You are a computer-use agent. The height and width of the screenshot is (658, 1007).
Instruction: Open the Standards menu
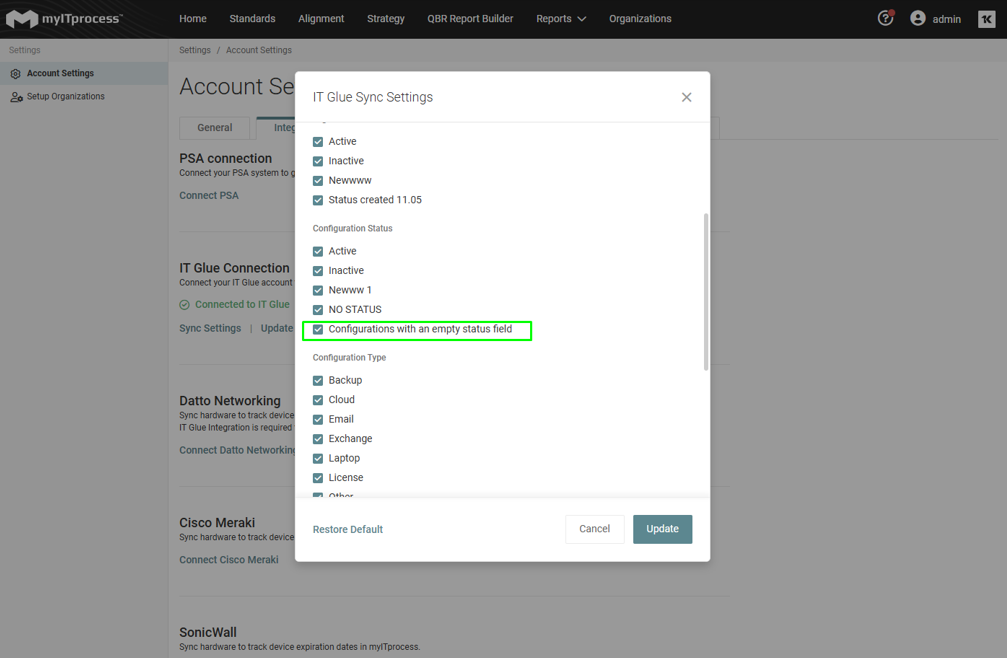[x=252, y=19]
